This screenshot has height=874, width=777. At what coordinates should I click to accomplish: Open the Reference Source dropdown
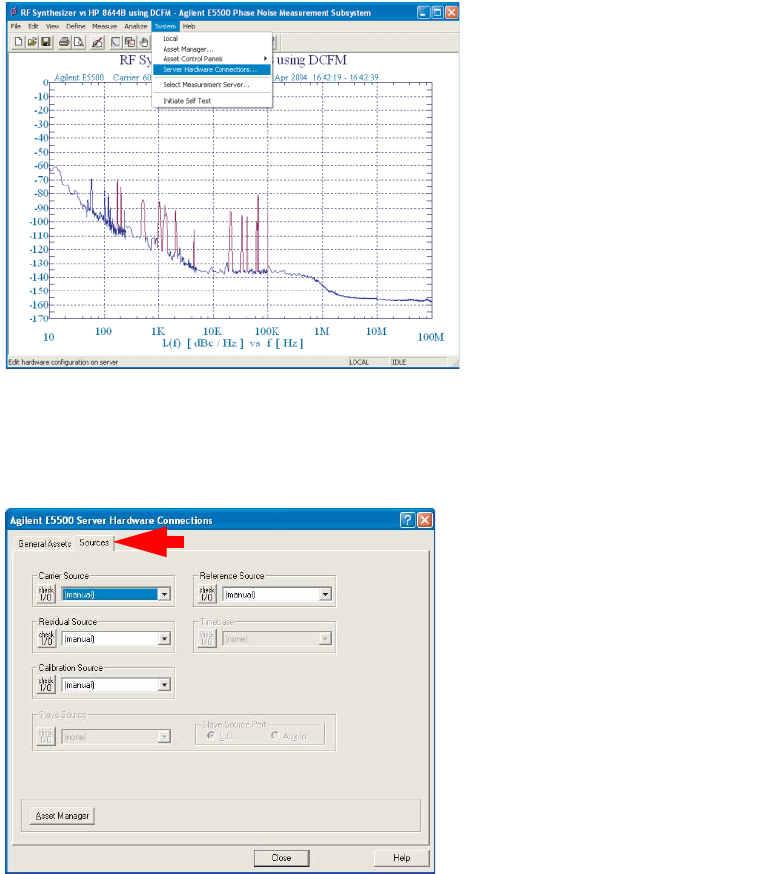[325, 595]
